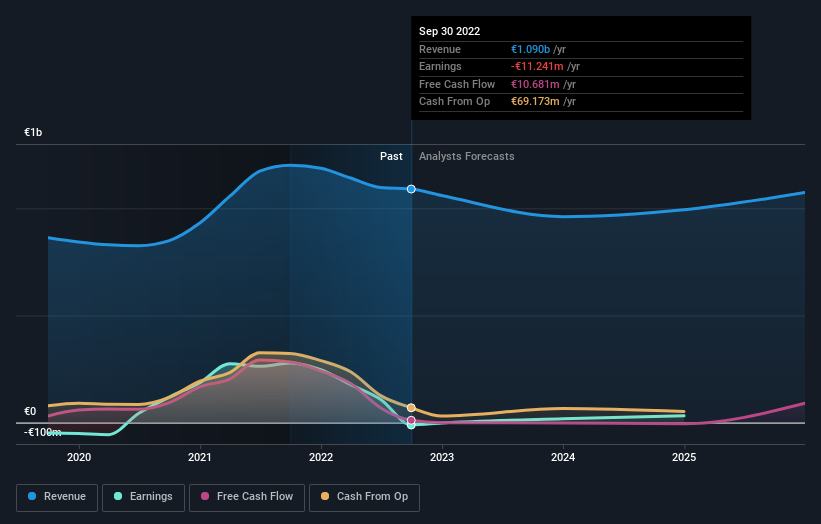Select the blue Revenue data point marker

411,189
